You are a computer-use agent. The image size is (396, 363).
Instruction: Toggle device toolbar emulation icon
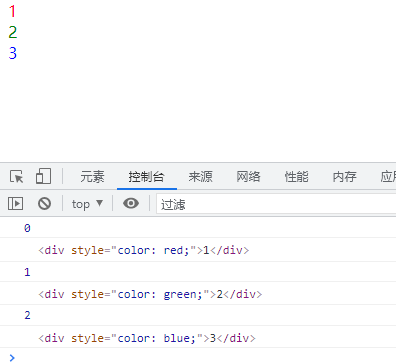tap(43, 176)
